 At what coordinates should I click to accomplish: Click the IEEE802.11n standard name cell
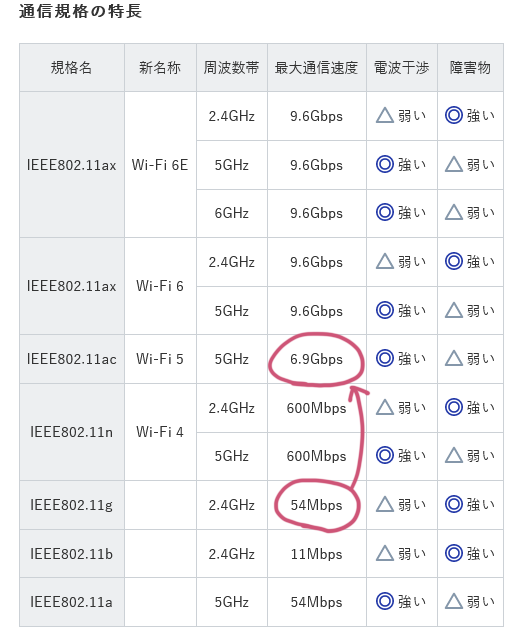click(x=72, y=432)
